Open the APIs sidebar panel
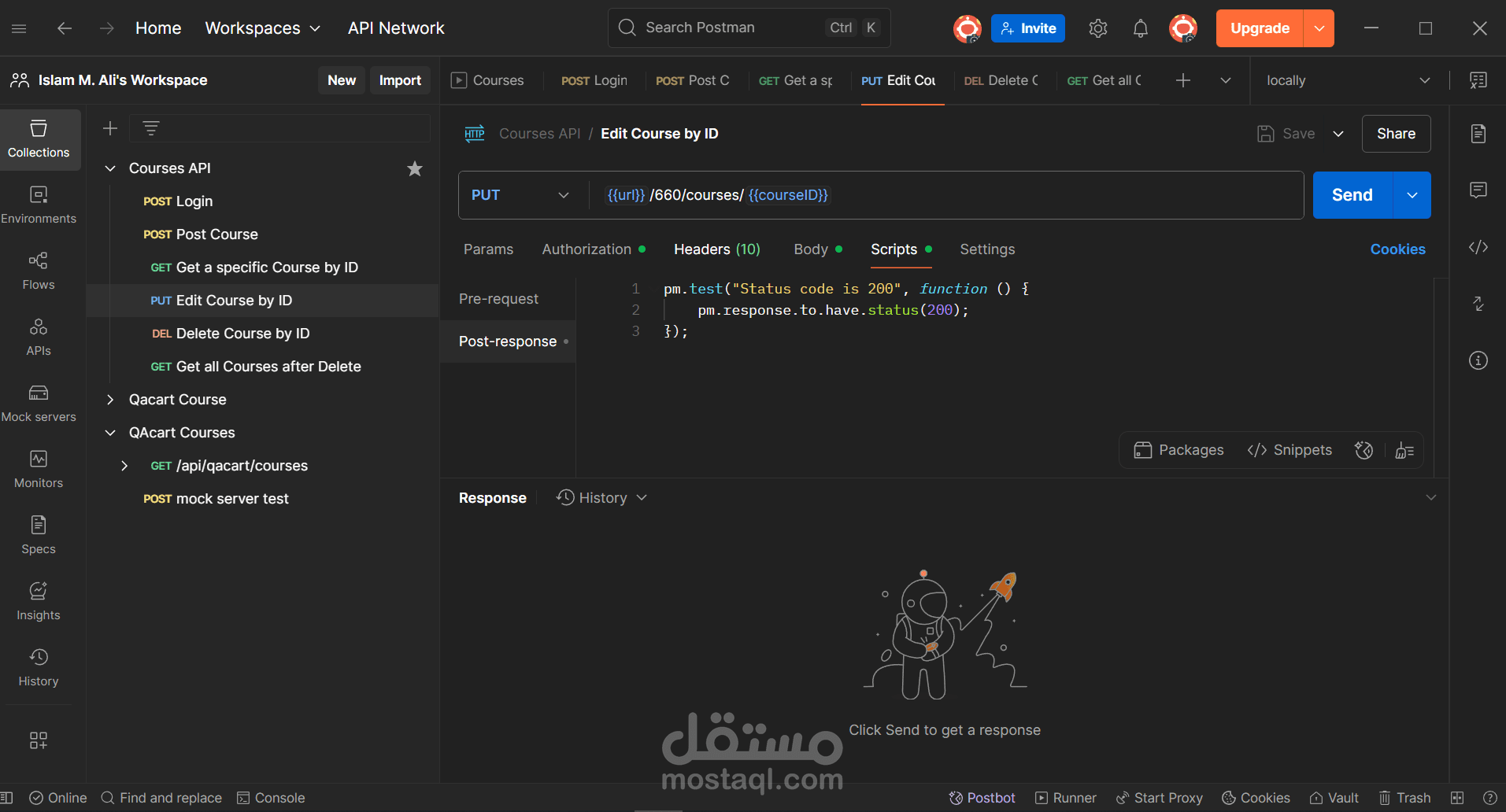The height and width of the screenshot is (812, 1506). (39, 338)
